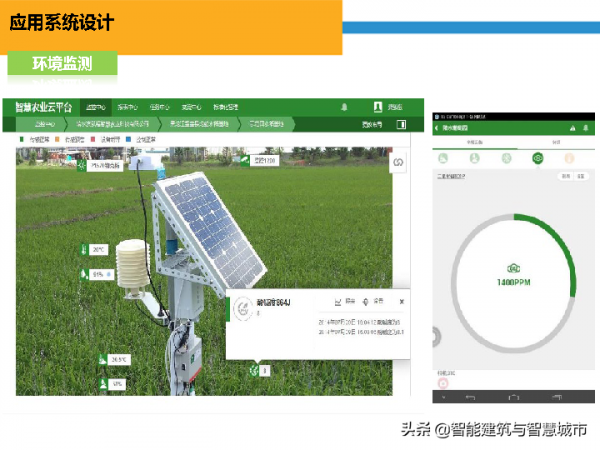
Task: Click the camera marker icon on field photo
Action: click(245, 160)
